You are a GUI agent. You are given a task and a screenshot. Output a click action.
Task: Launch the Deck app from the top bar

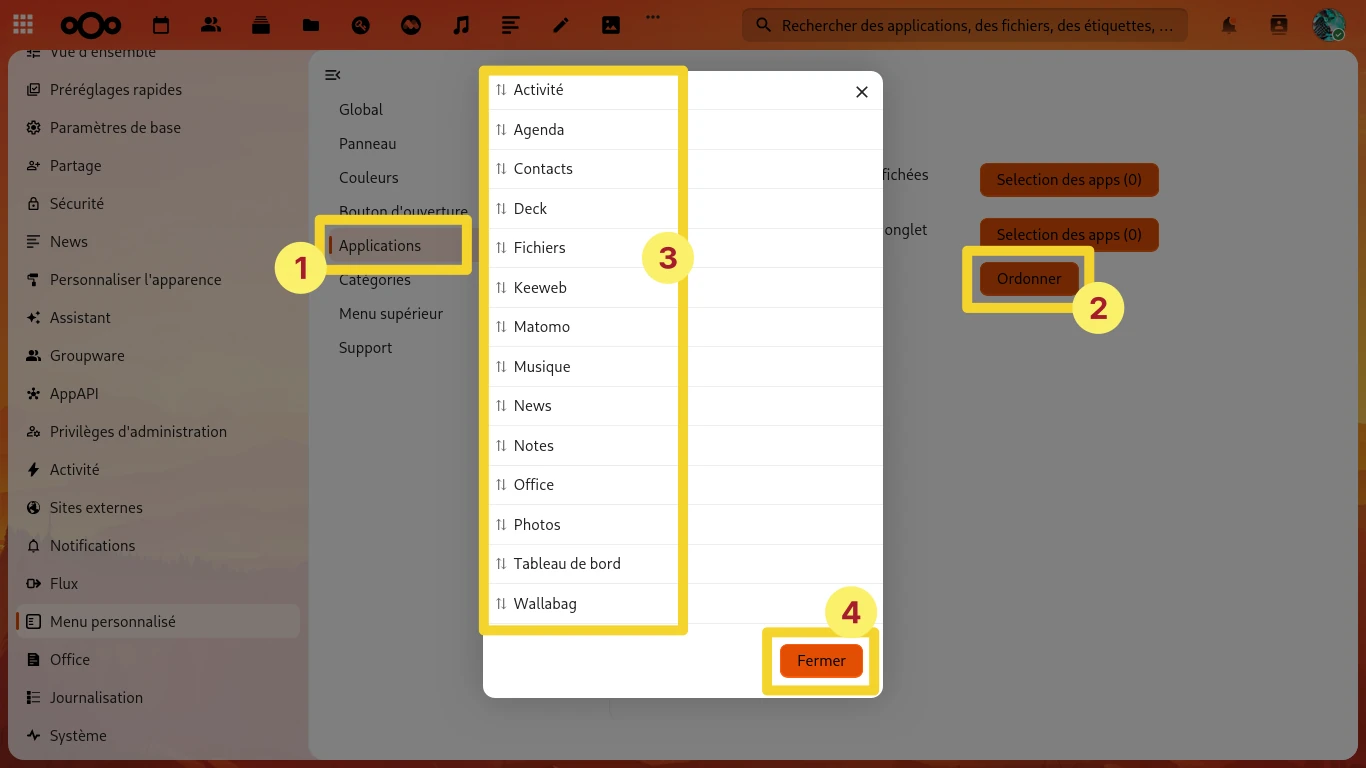[x=261, y=25]
